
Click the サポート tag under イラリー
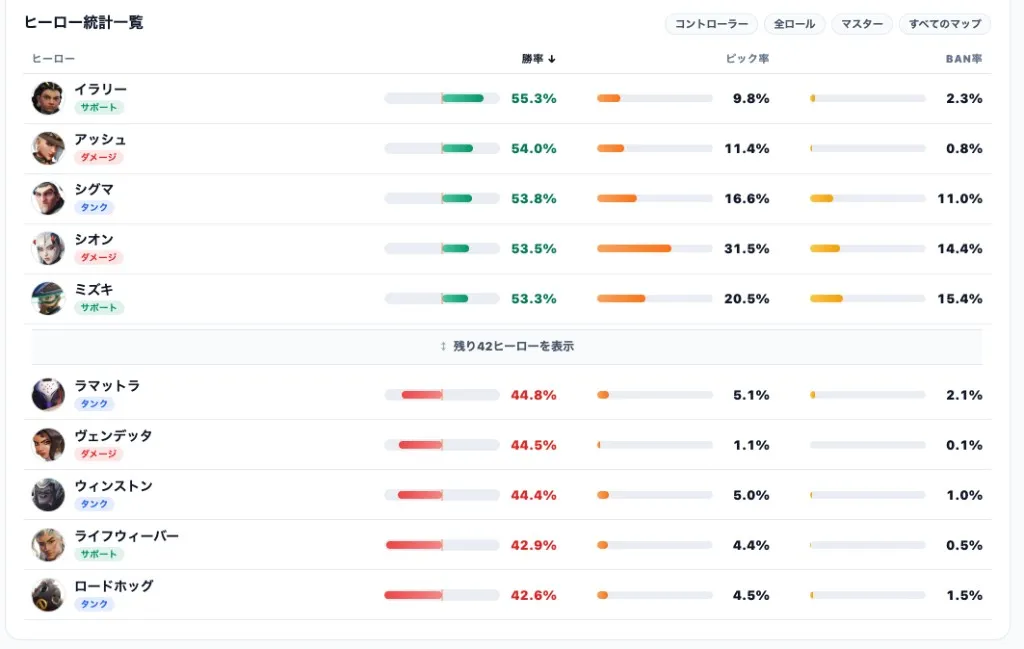pyautogui.click(x=99, y=108)
